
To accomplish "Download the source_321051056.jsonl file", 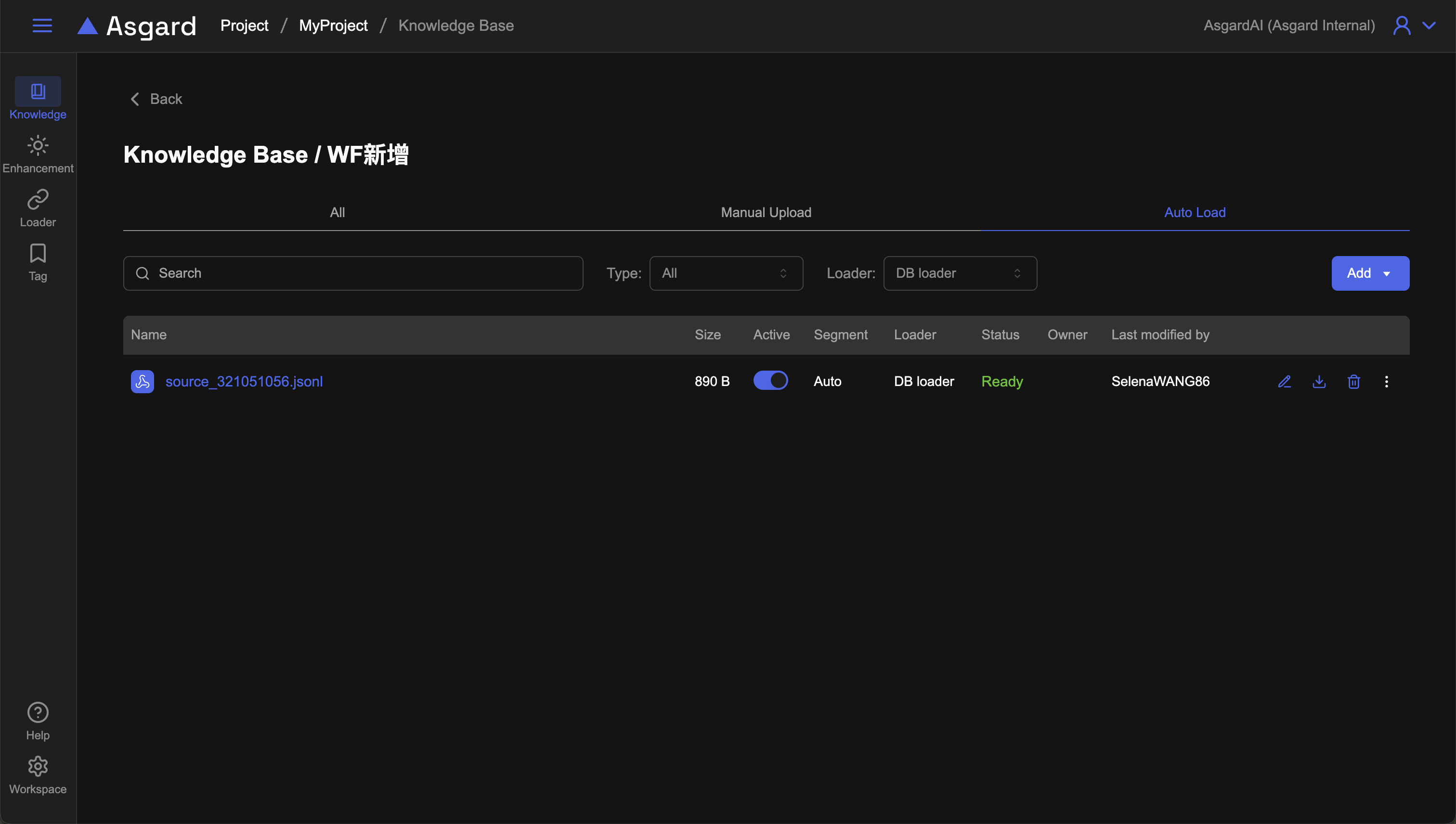I will pos(1319,382).
